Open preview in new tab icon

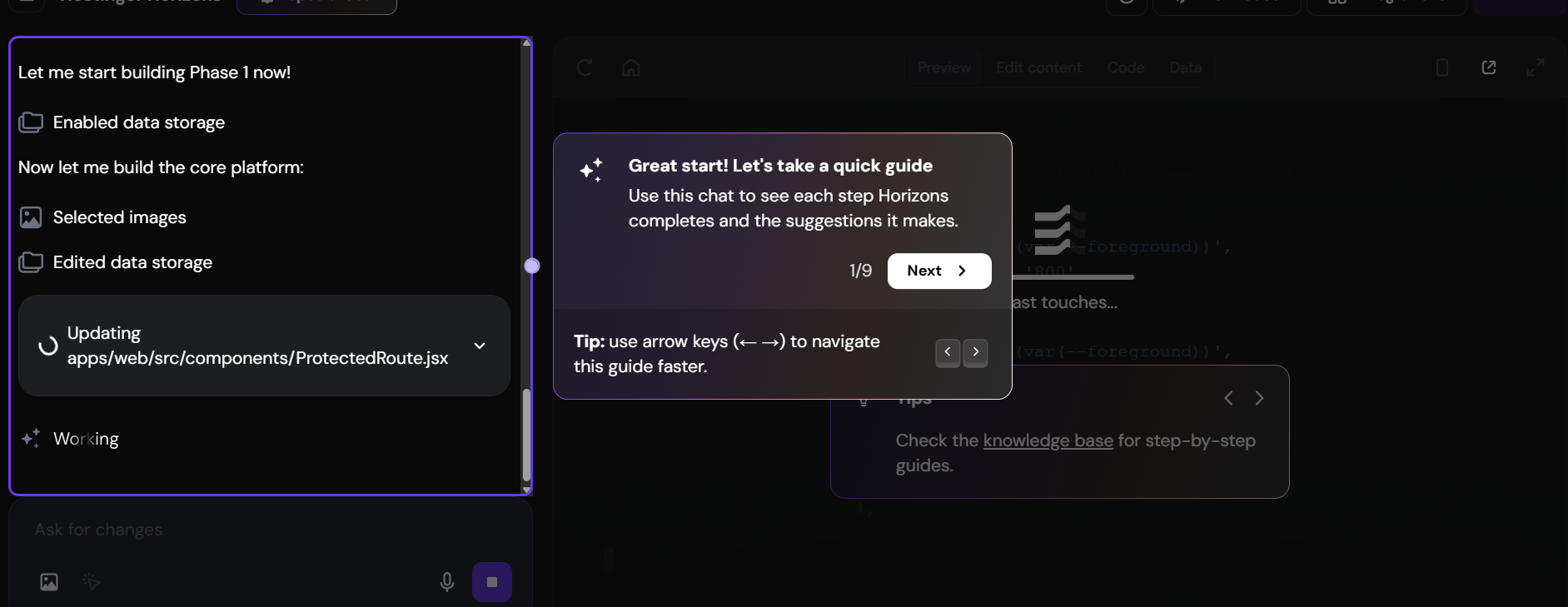(1489, 67)
